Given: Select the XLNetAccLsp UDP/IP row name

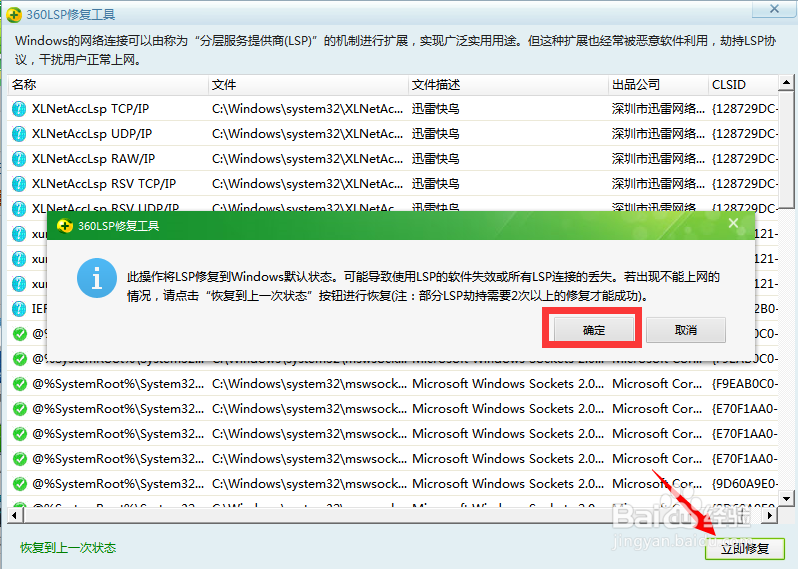Looking at the screenshot, I should click(92, 134).
